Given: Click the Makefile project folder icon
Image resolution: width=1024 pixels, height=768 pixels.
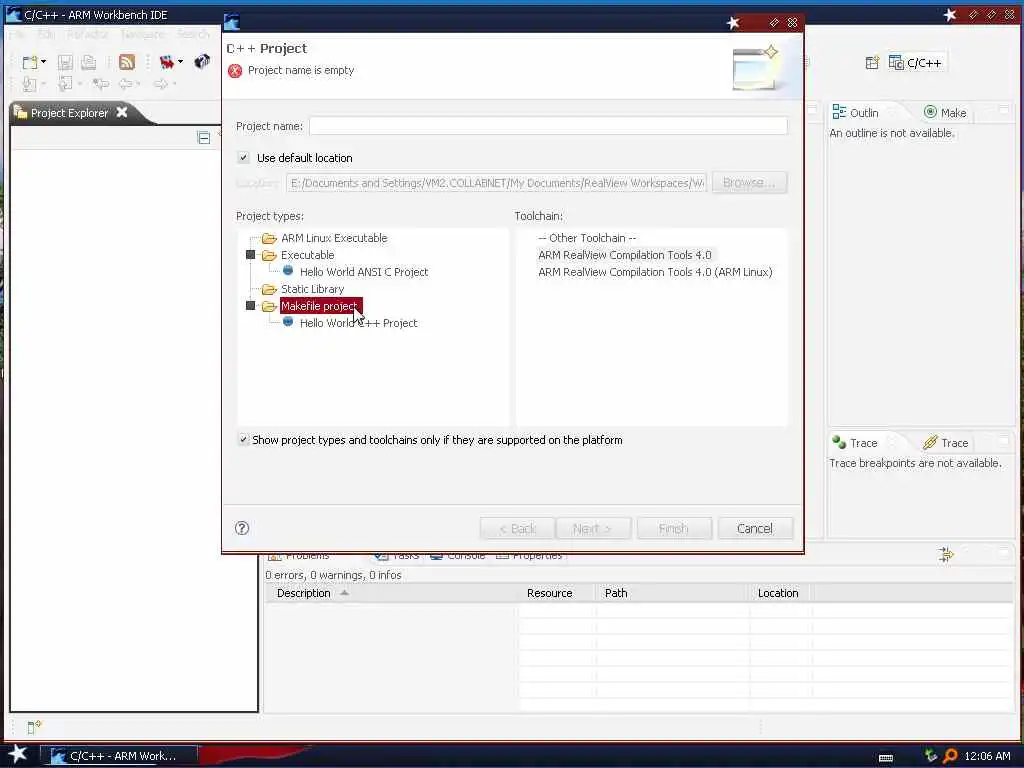Looking at the screenshot, I should click(x=269, y=306).
